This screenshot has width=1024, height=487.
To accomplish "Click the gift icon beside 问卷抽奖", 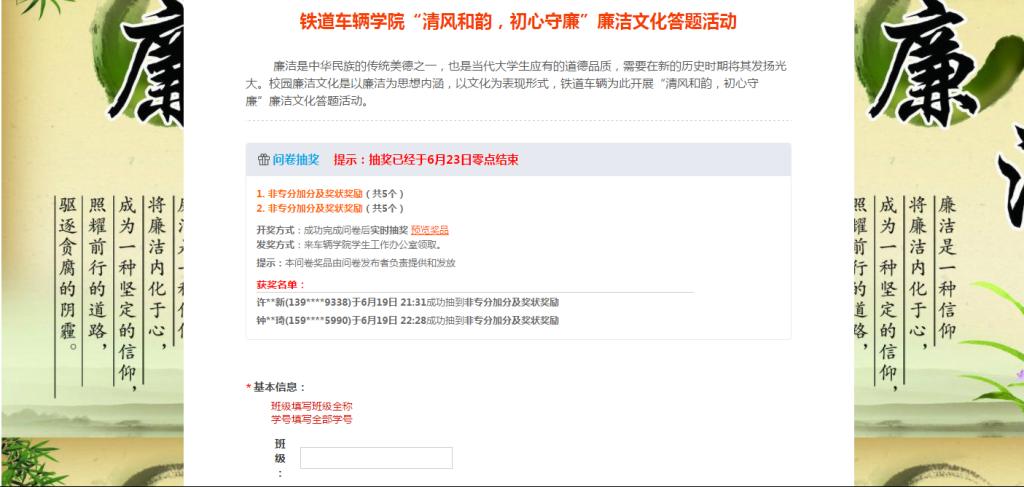I will (x=264, y=160).
